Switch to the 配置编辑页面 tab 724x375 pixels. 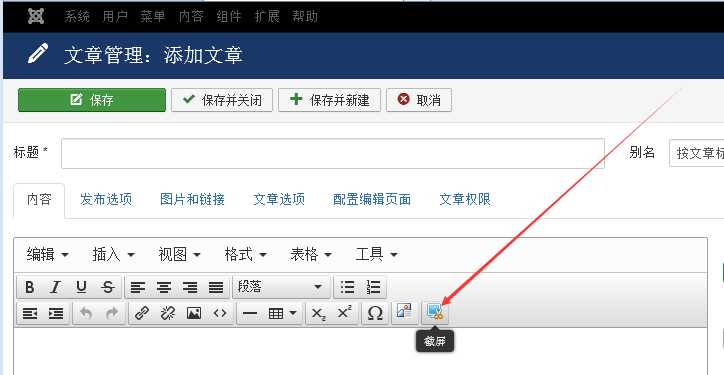(372, 200)
